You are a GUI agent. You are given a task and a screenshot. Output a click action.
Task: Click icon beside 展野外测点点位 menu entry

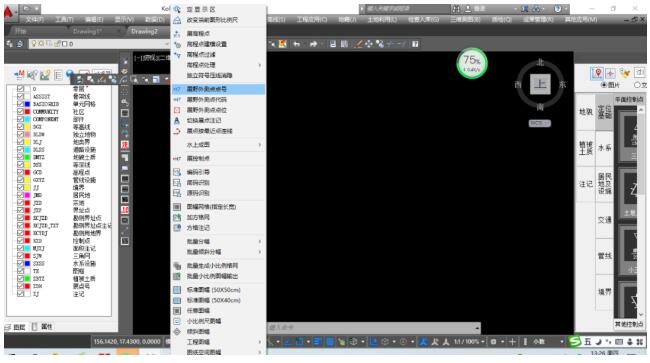[x=177, y=110]
